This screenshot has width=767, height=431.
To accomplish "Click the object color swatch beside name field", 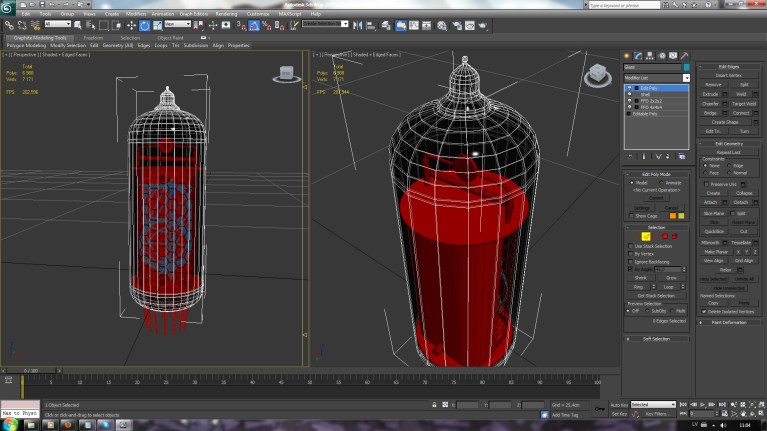I will 686,67.
